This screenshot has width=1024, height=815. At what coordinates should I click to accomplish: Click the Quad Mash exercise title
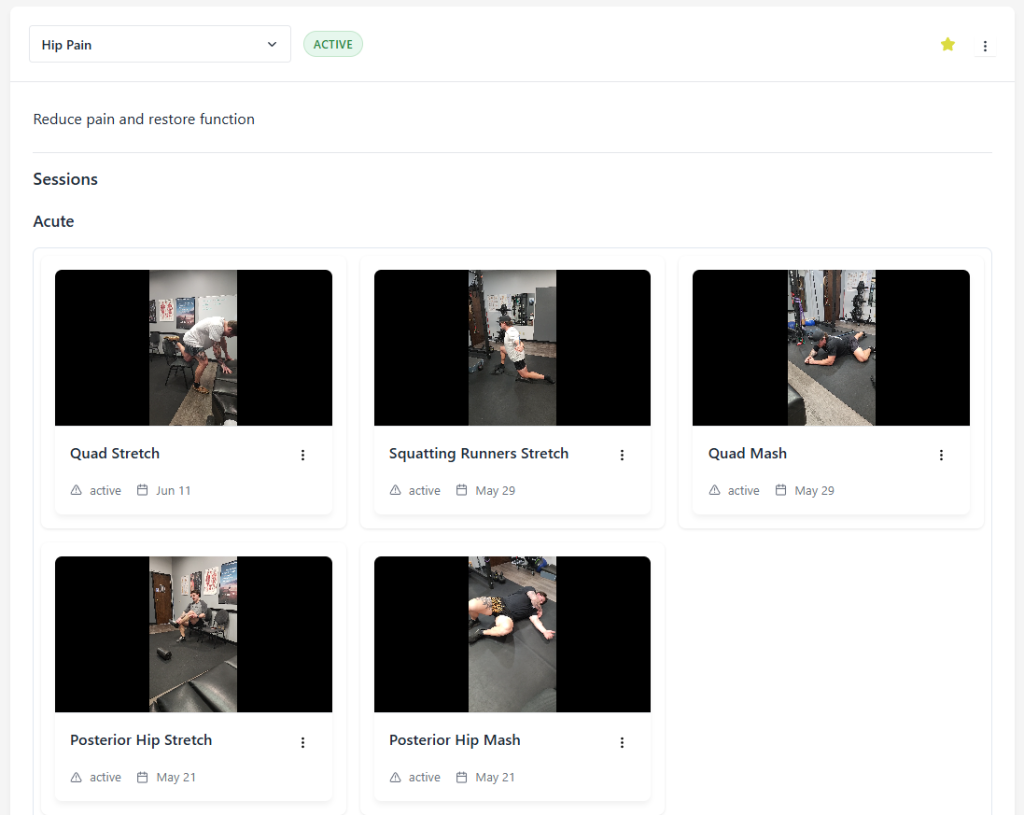click(x=748, y=453)
